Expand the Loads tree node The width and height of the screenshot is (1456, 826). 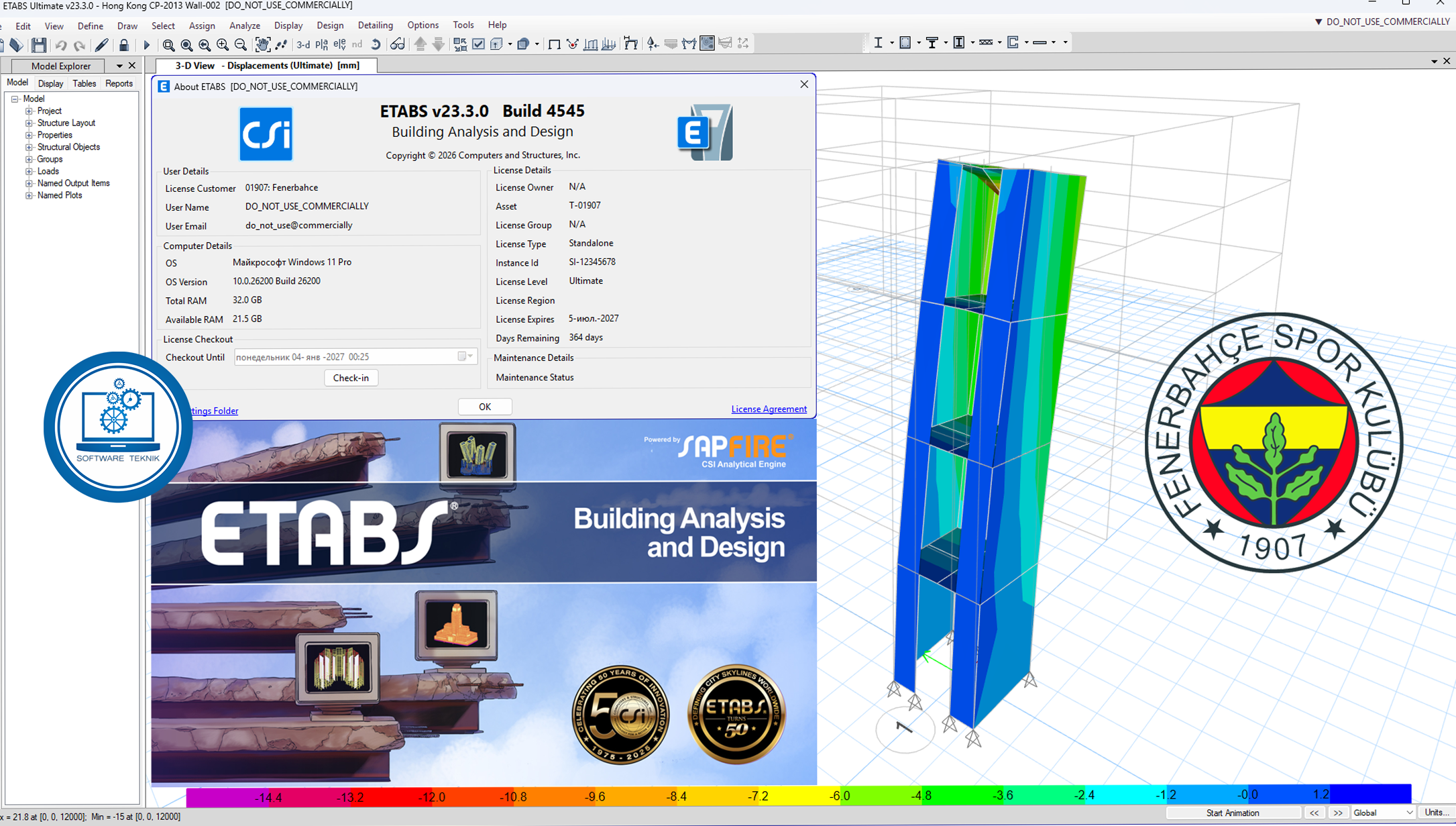coord(29,172)
